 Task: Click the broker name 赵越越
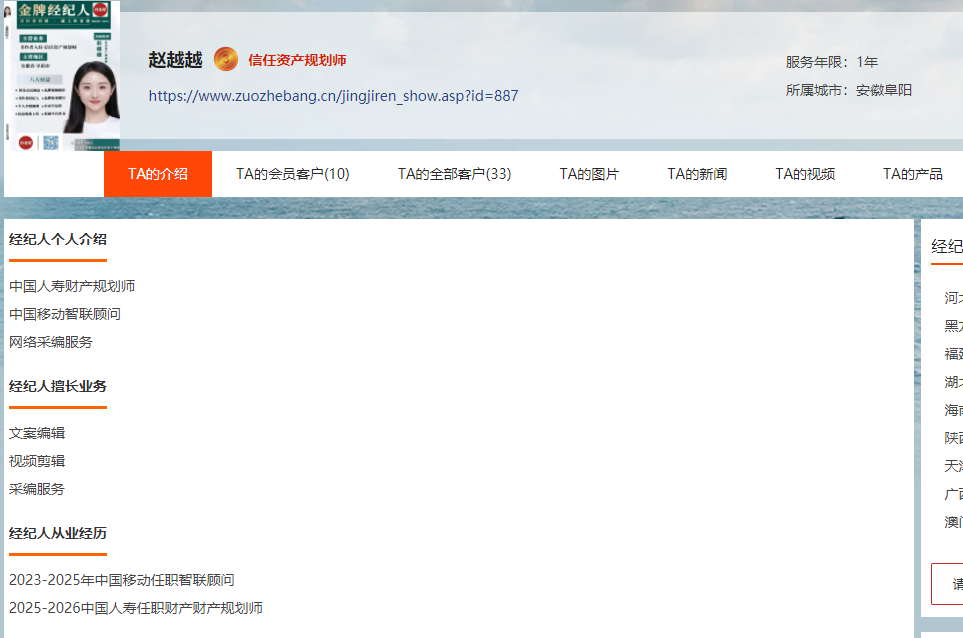tap(175, 60)
